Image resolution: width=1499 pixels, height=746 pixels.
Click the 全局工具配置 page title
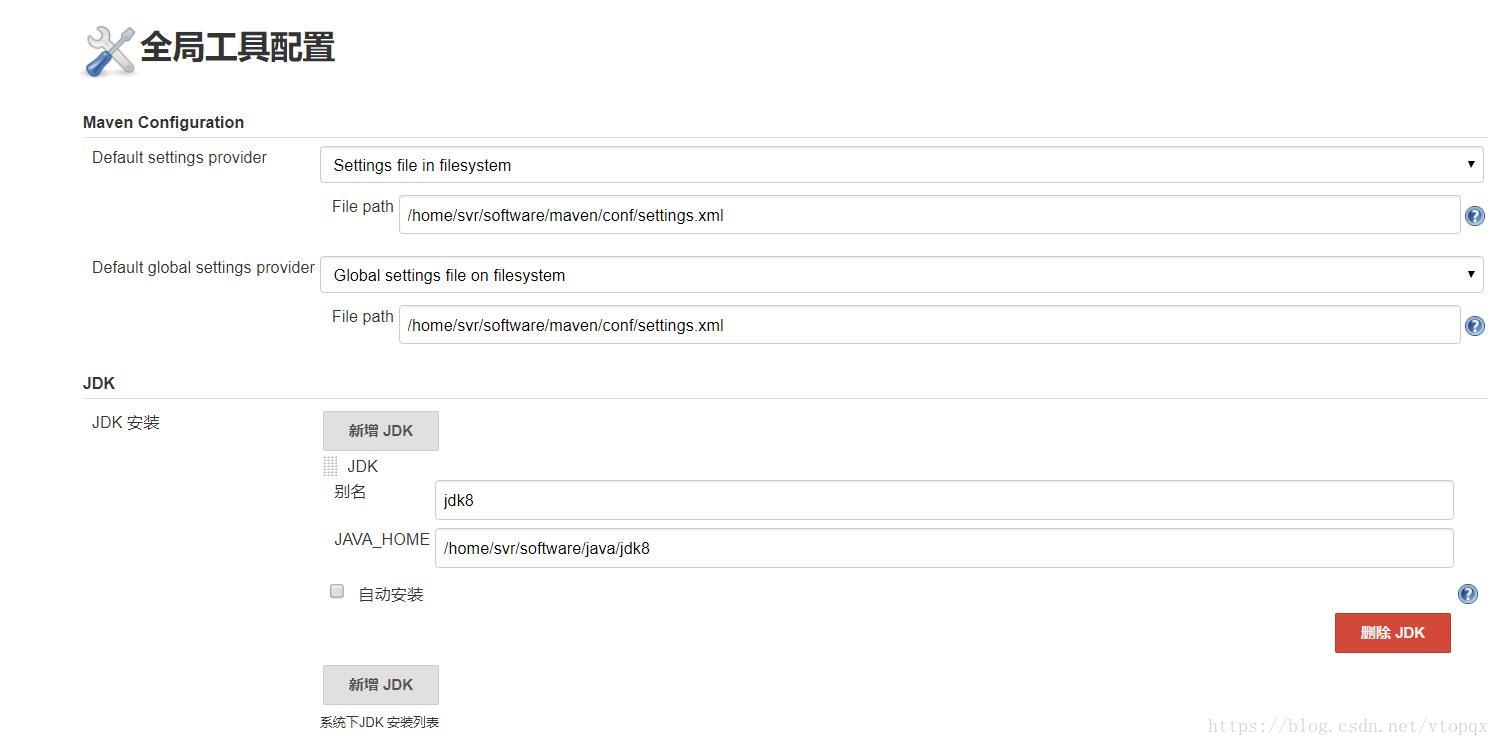tap(237, 47)
